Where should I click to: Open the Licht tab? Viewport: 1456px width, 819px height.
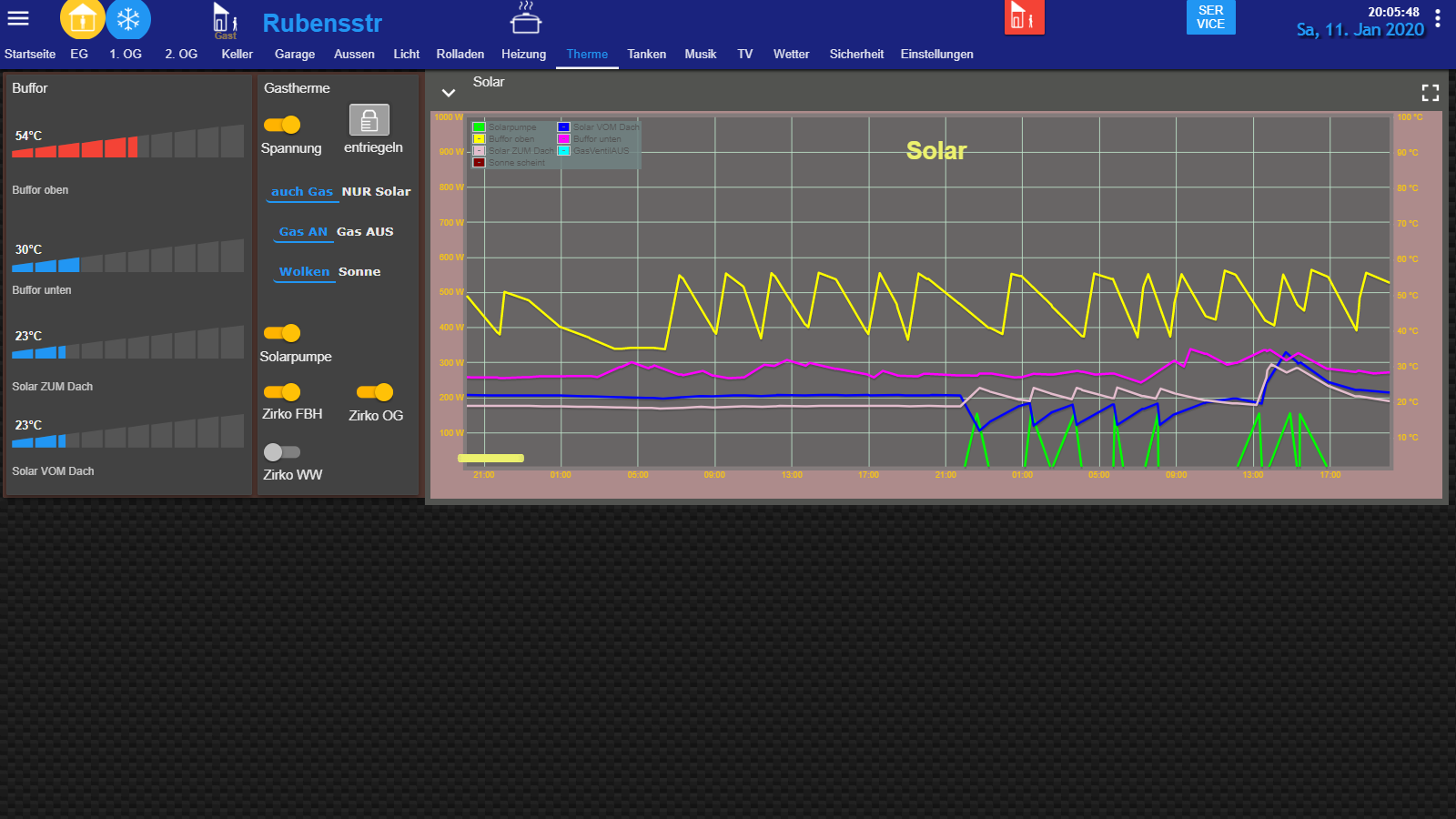point(407,55)
